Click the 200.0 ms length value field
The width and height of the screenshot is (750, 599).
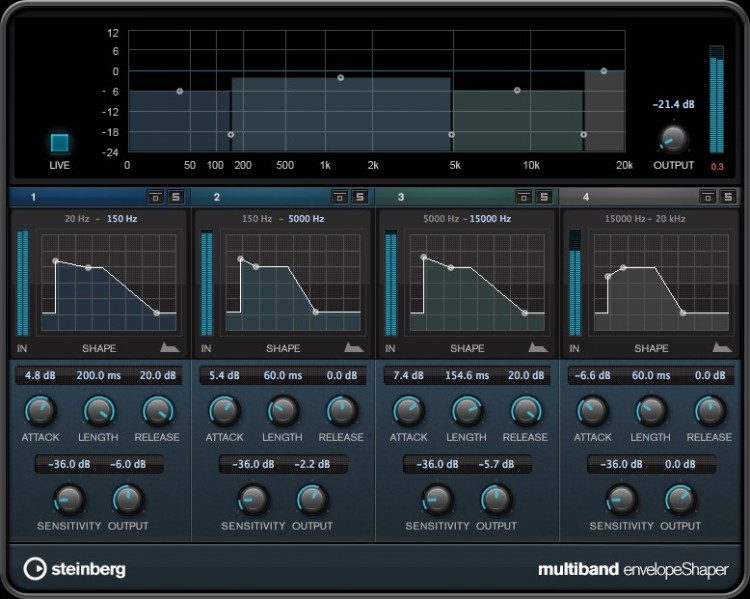click(99, 376)
